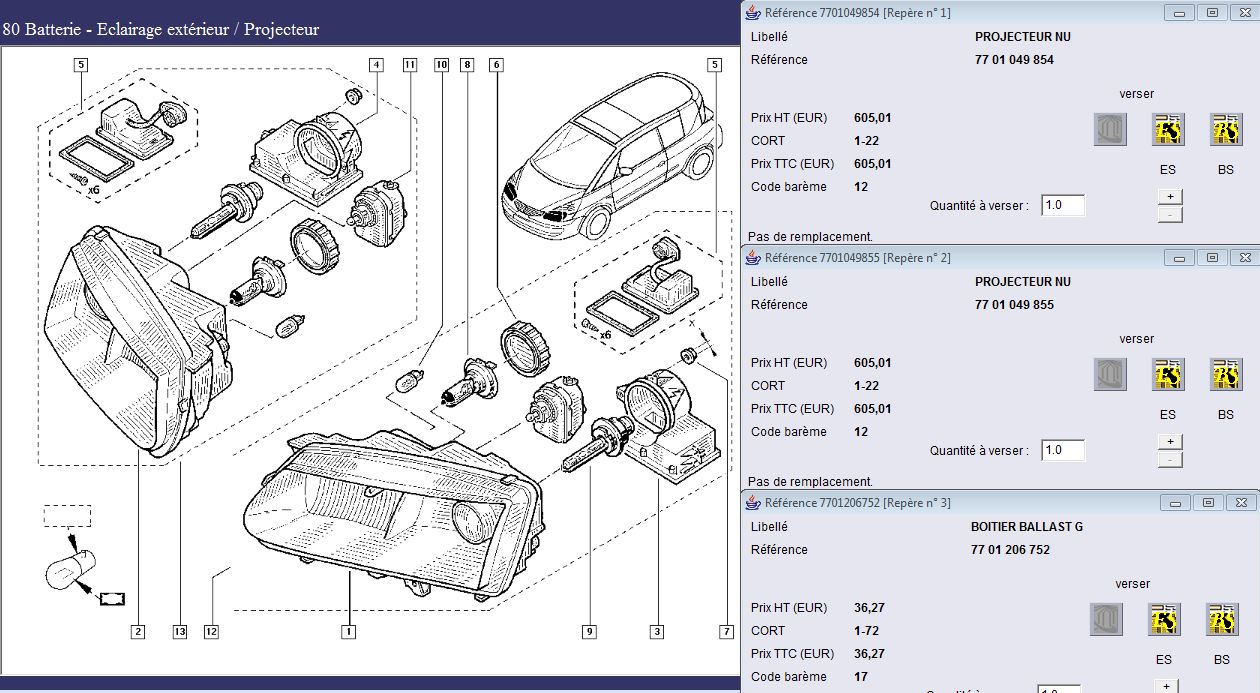The width and height of the screenshot is (1260, 693).
Task: Select callout number 3 for the ballast unit
Action: click(x=657, y=631)
